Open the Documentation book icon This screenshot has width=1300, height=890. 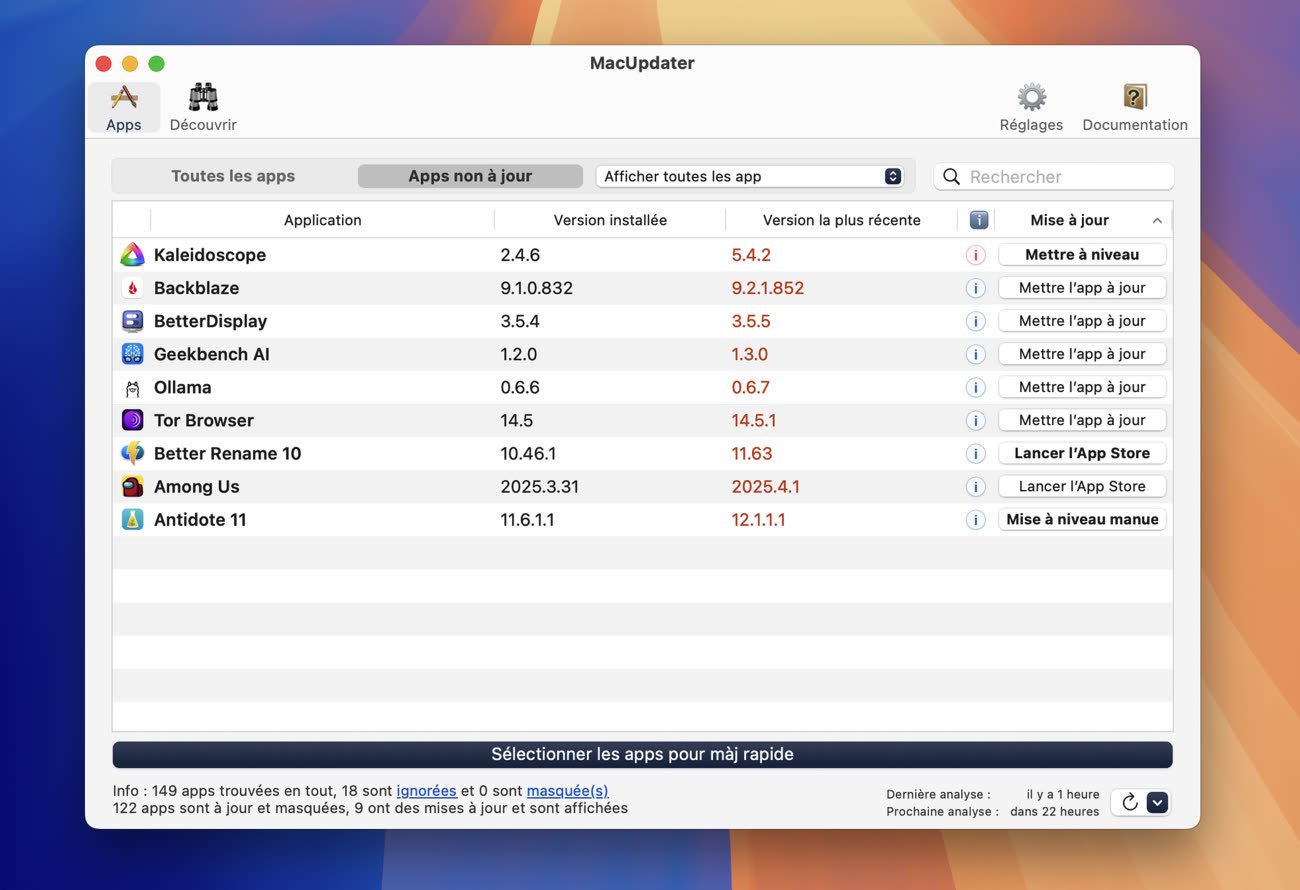(x=1135, y=108)
